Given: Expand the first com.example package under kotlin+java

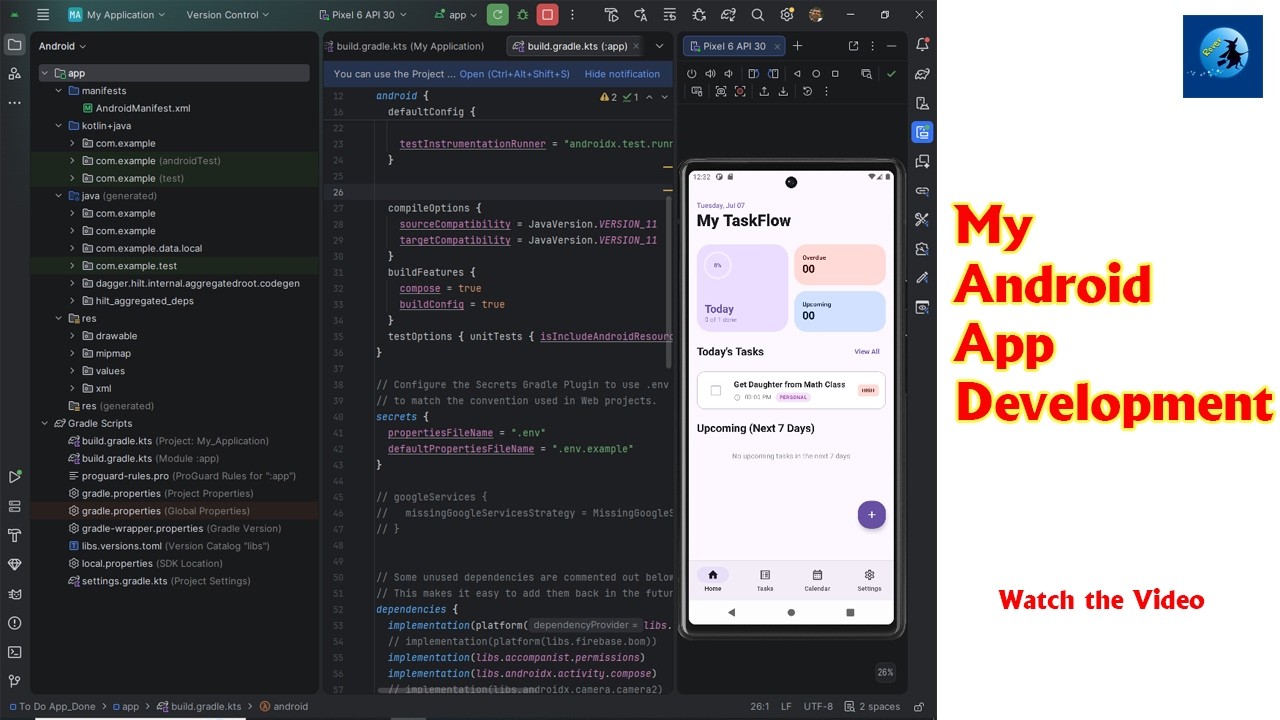Looking at the screenshot, I should [73, 143].
